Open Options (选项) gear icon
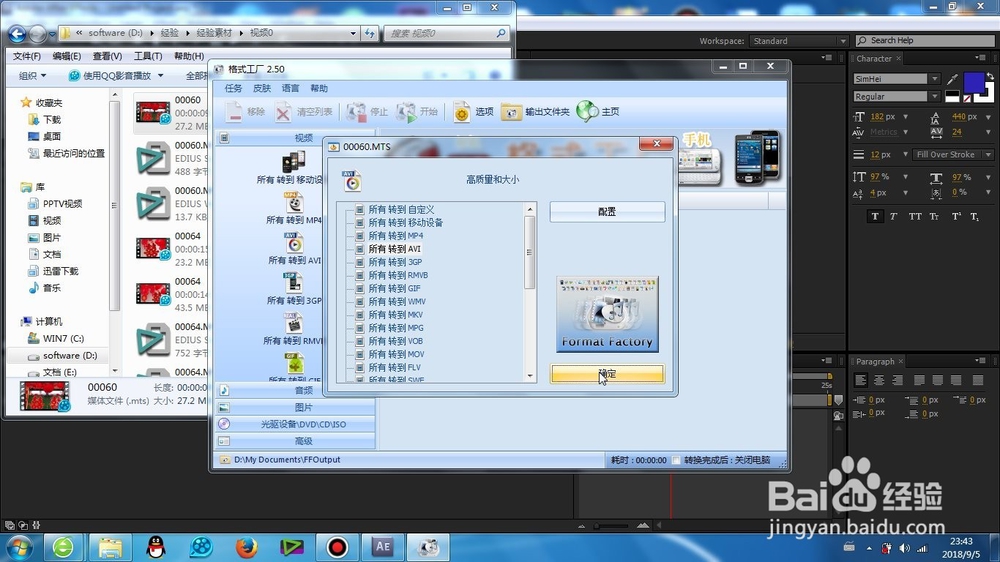 (x=462, y=112)
